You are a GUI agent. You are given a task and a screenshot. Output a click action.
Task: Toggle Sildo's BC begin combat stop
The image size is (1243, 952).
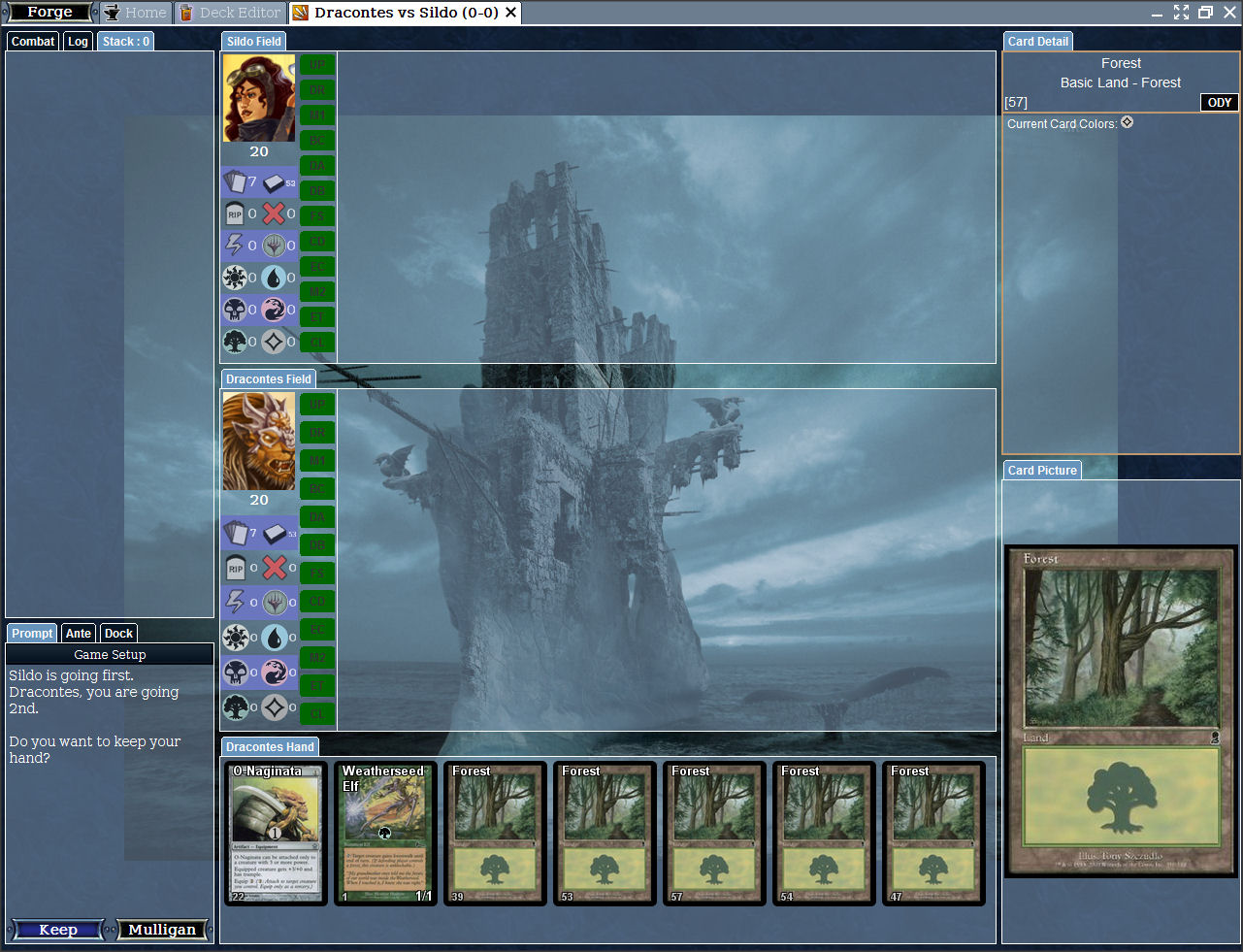[317, 141]
